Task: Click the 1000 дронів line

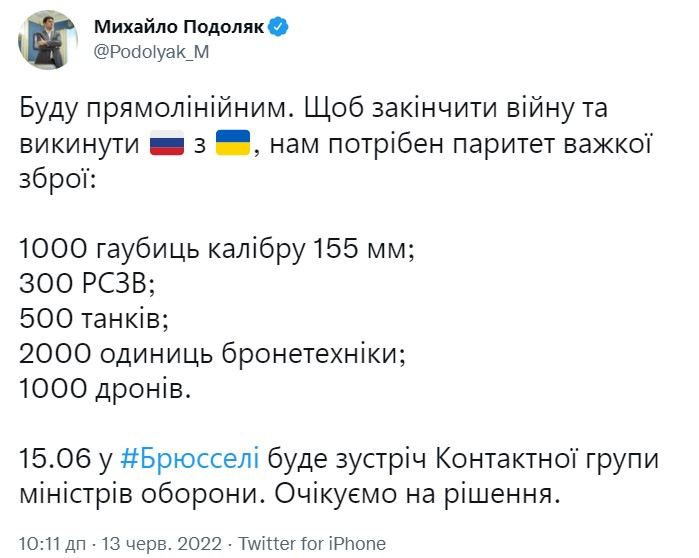Action: point(103,388)
